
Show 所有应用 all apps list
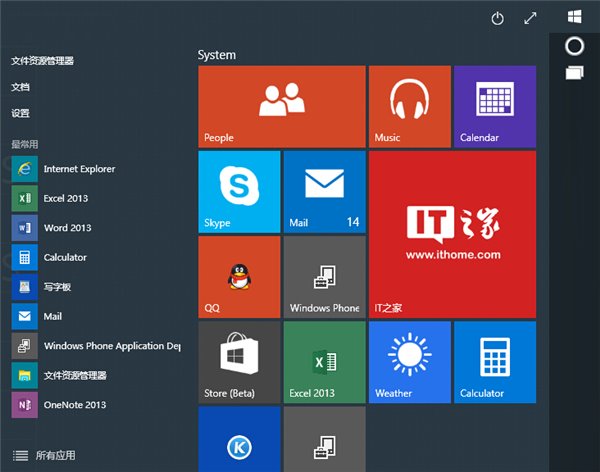pyautogui.click(x=44, y=455)
